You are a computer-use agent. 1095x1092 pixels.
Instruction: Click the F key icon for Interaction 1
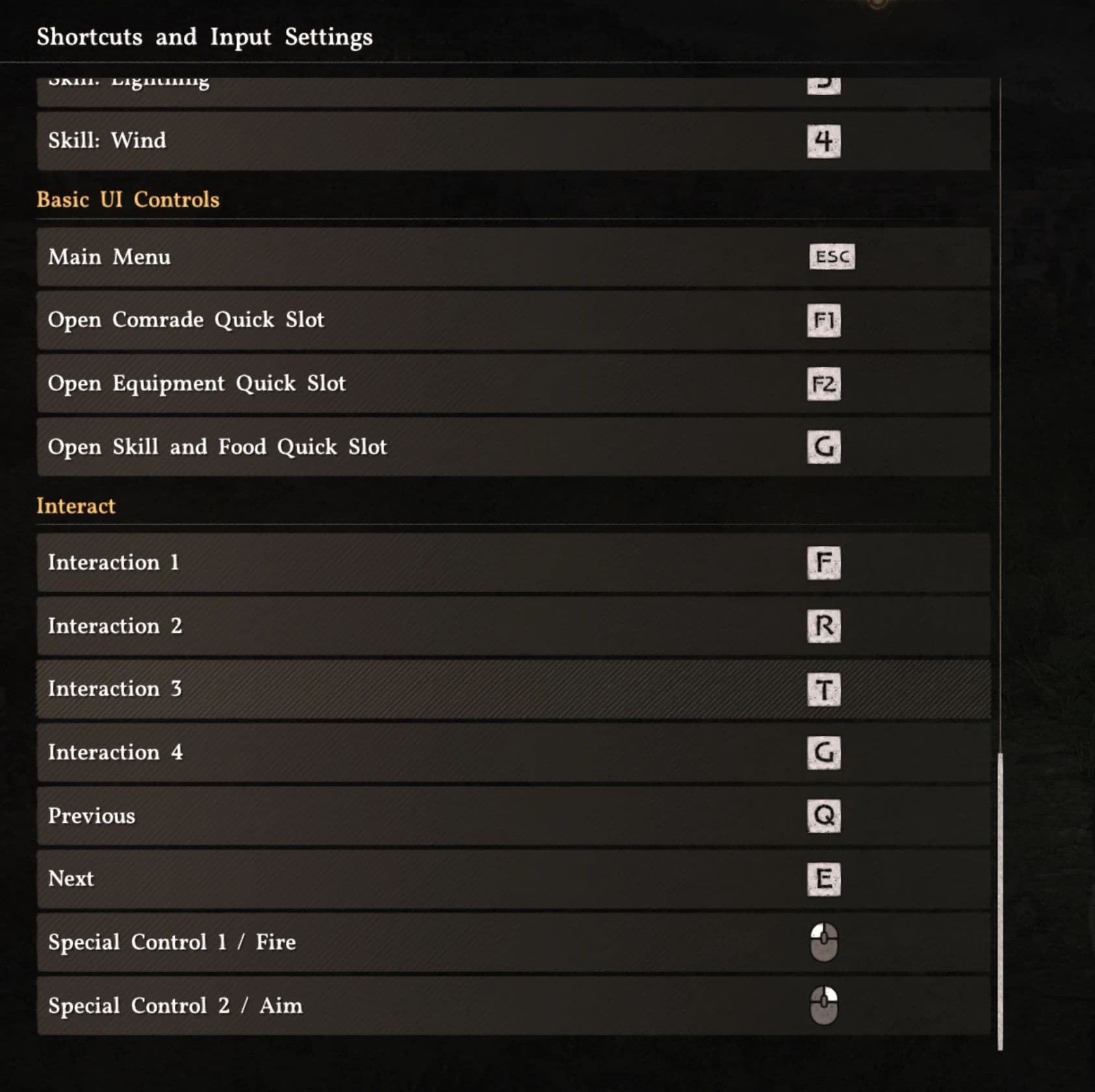click(823, 563)
